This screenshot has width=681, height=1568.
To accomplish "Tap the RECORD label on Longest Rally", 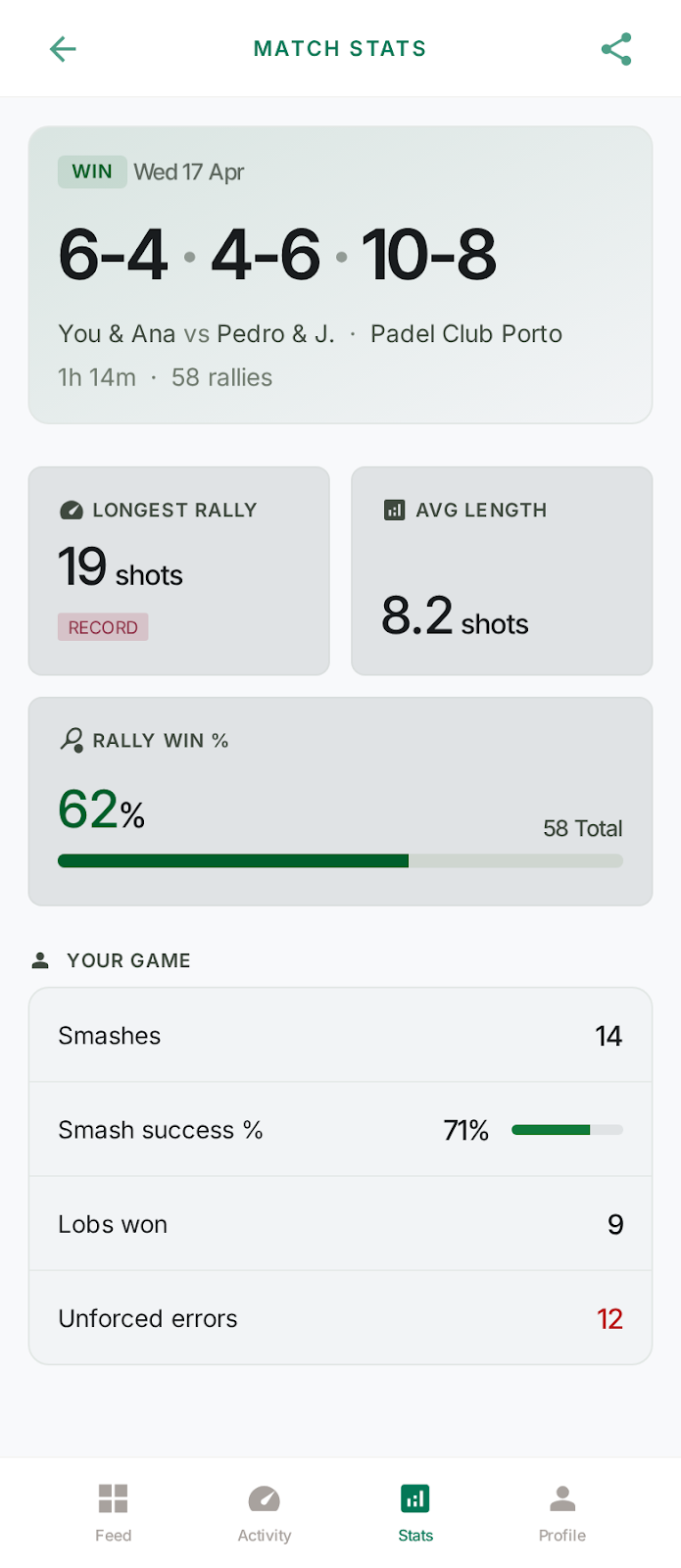I will pos(103,626).
